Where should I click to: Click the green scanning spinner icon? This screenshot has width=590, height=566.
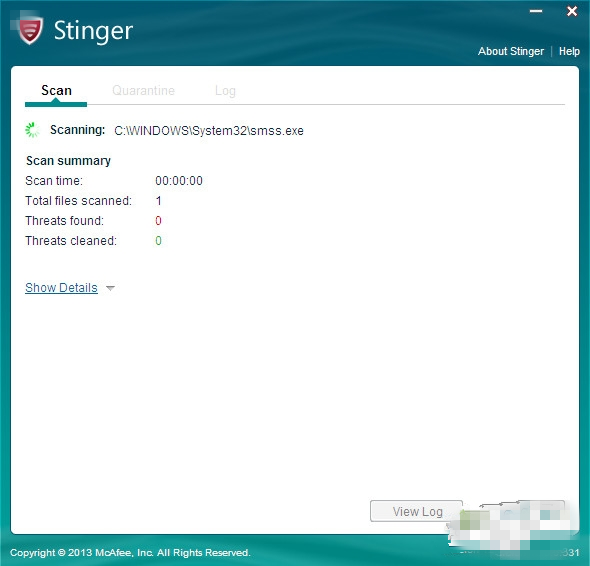pyautogui.click(x=32, y=130)
